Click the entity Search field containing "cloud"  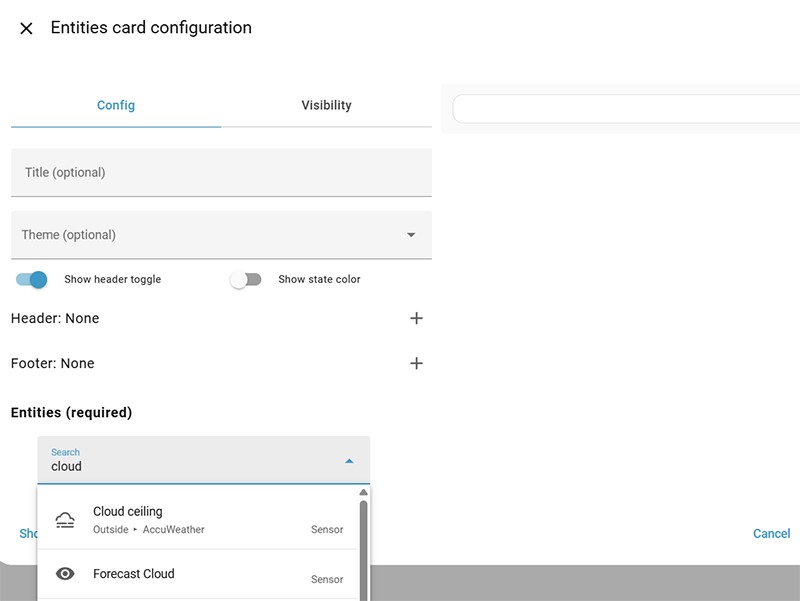190,466
